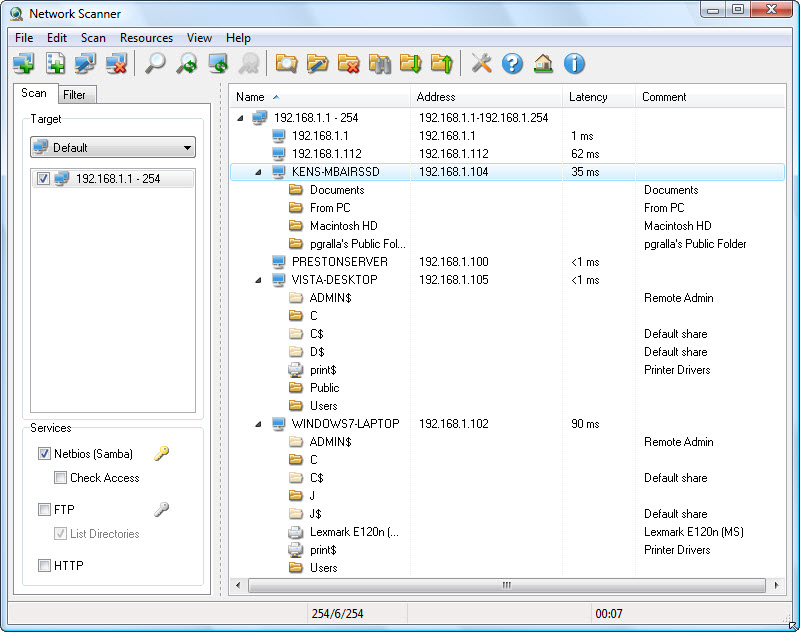Open the Target Default dropdown
This screenshot has height=632, width=800.
point(188,146)
